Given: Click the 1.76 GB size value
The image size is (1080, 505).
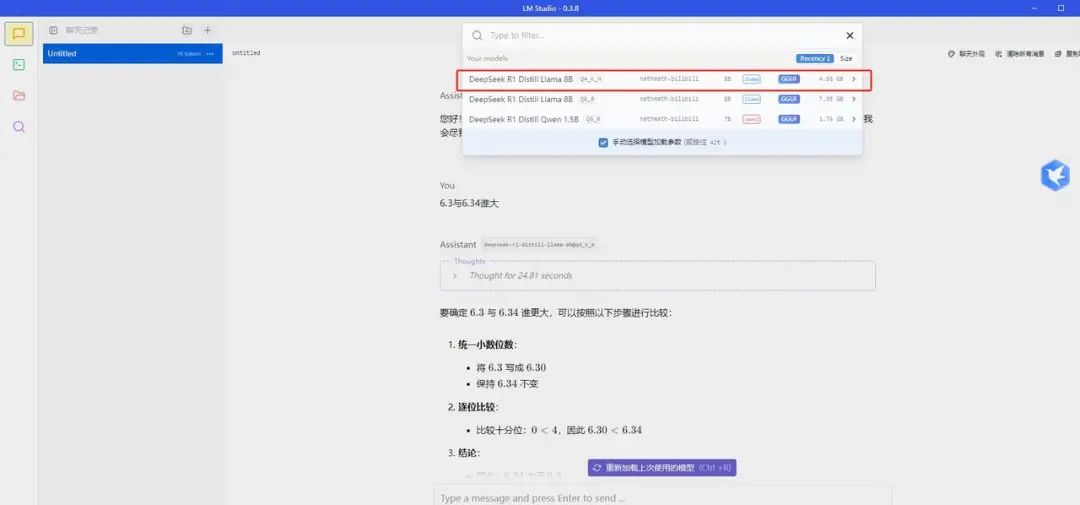Looking at the screenshot, I should pos(831,119).
